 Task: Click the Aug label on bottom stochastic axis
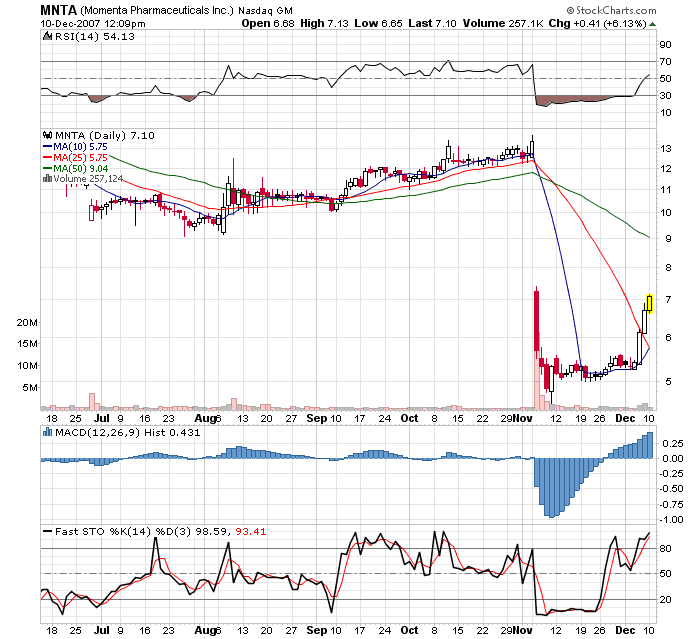205,631
